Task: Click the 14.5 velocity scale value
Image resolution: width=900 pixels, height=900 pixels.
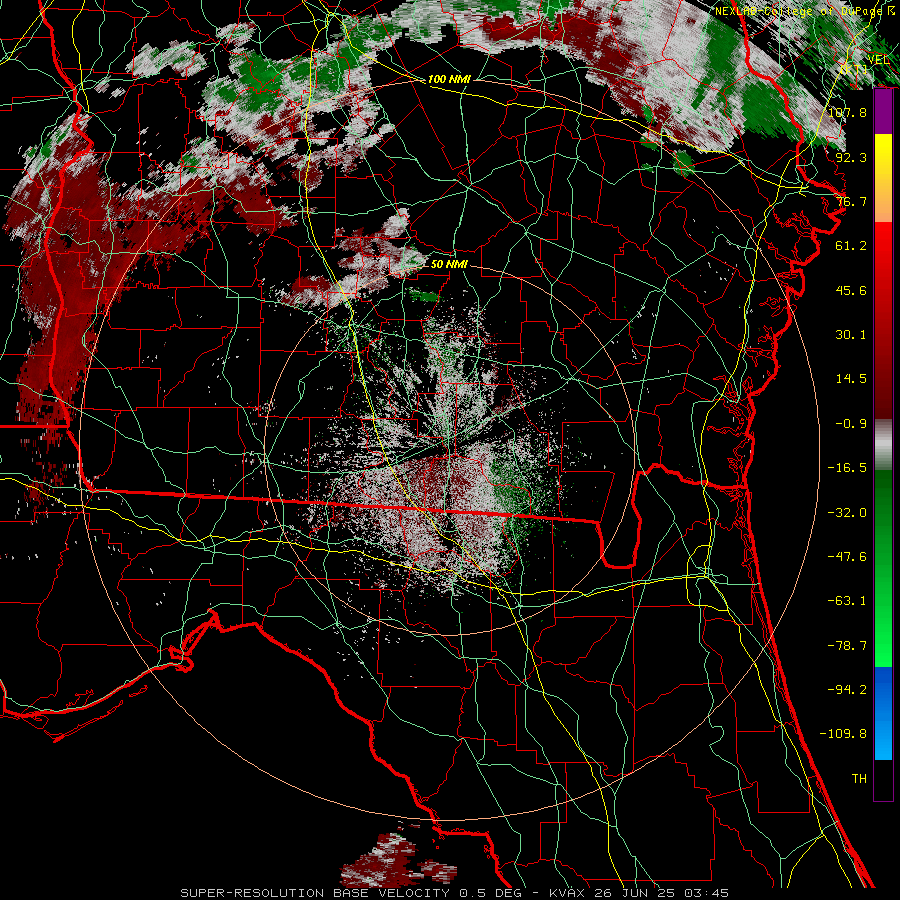Action: 851,379
